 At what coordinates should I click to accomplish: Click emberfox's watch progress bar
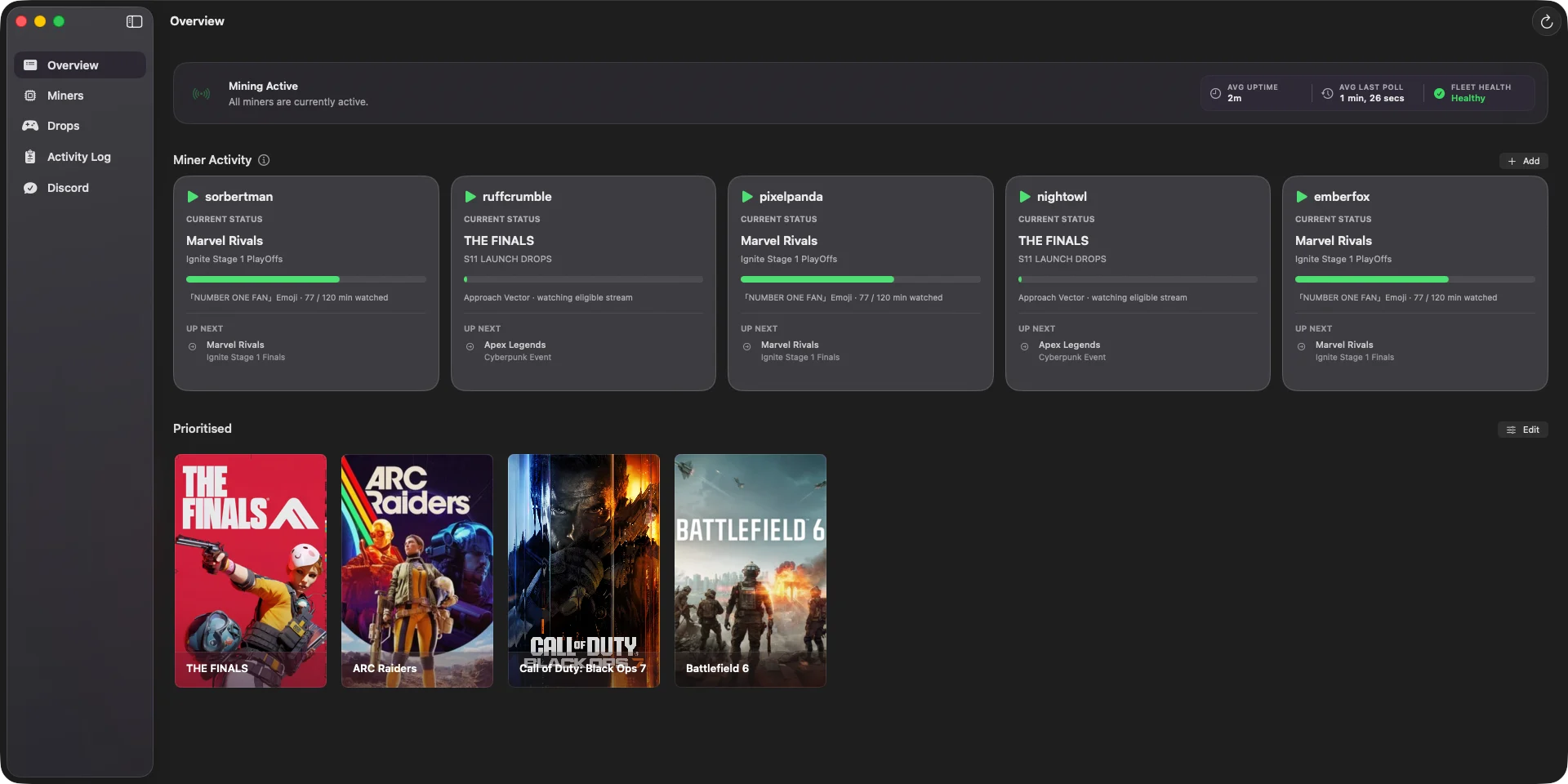pyautogui.click(x=1415, y=279)
